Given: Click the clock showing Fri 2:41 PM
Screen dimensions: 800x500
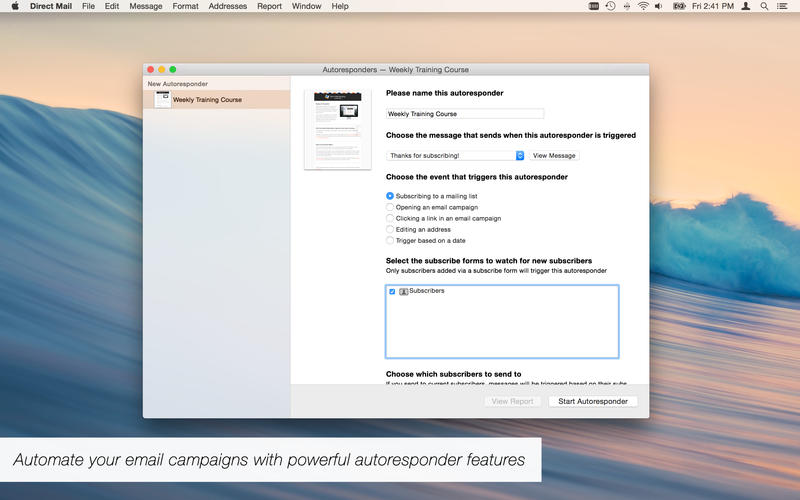Looking at the screenshot, I should click(713, 6).
